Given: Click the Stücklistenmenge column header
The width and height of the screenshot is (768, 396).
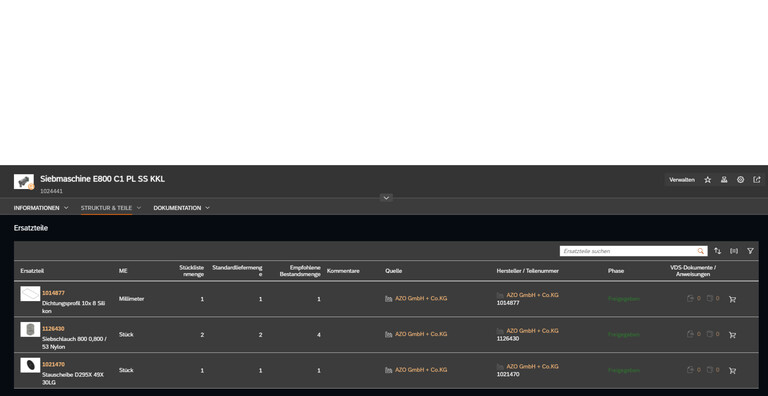Looking at the screenshot, I should click(x=192, y=271).
